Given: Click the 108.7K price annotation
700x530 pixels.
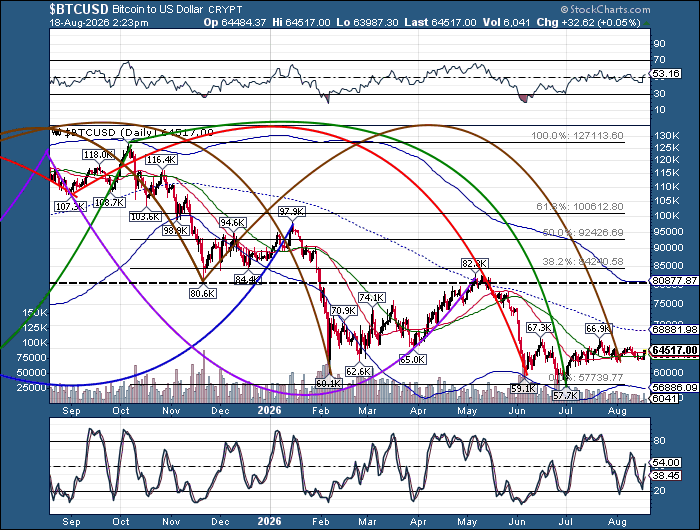Looking at the screenshot, I should click(110, 202).
